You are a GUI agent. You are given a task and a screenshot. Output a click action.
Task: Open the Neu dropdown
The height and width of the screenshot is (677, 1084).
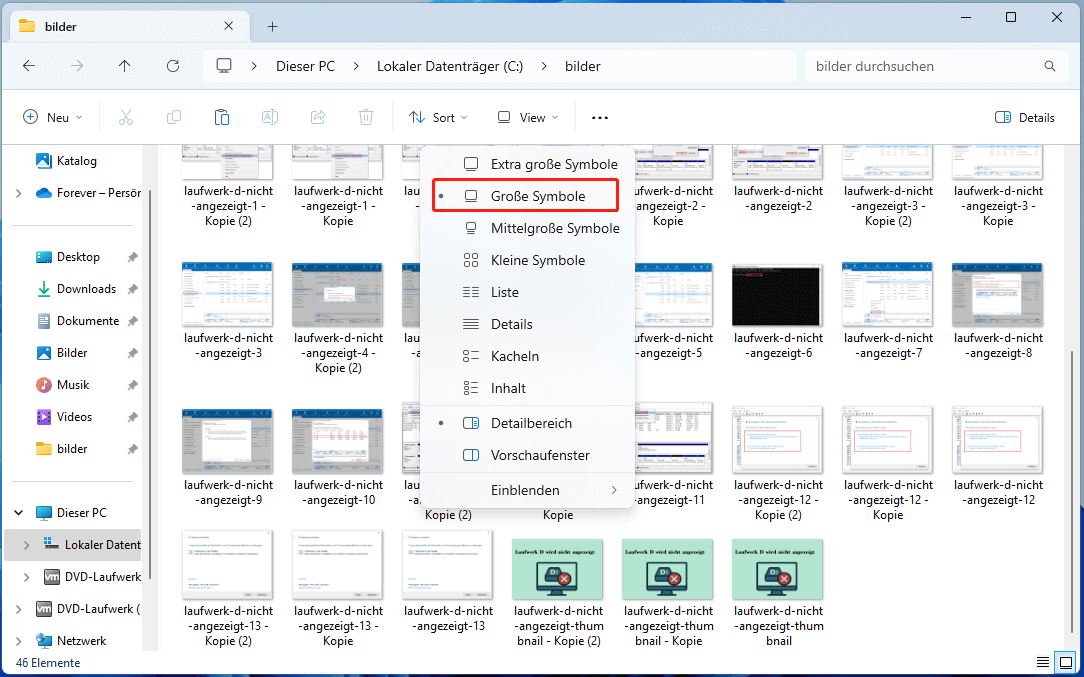tap(52, 117)
